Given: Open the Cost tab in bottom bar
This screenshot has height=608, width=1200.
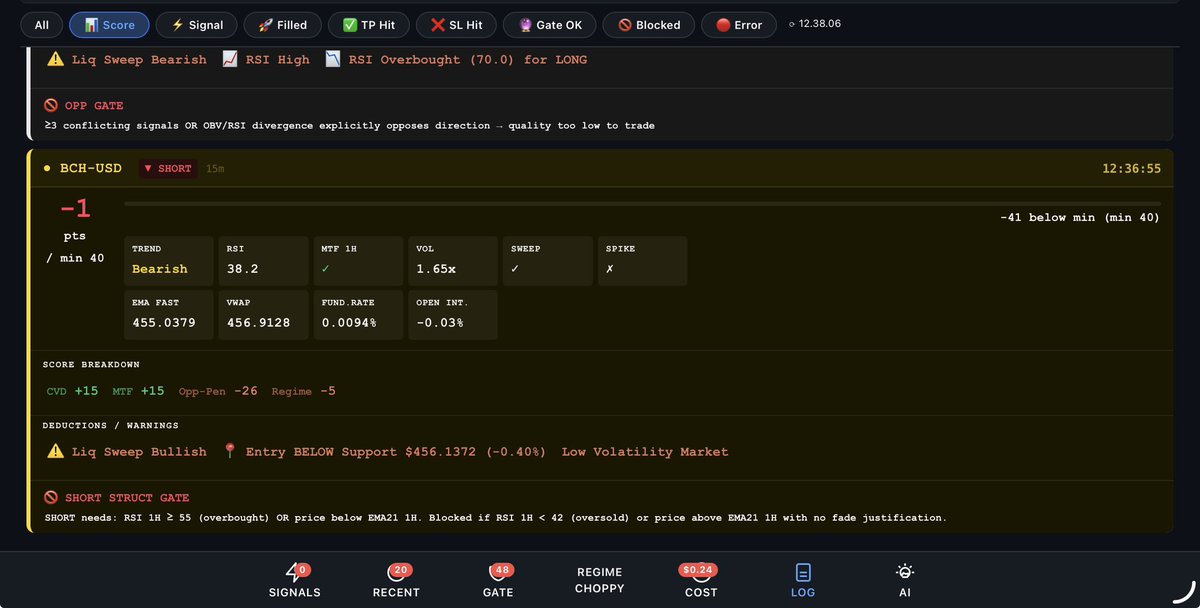Looking at the screenshot, I should [701, 580].
